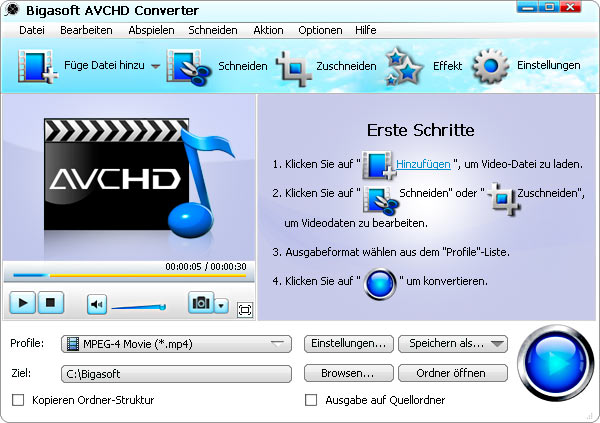The width and height of the screenshot is (600, 423).
Task: Enable Kopieren Ordner-Struktur checkbox
Action: click(x=18, y=400)
